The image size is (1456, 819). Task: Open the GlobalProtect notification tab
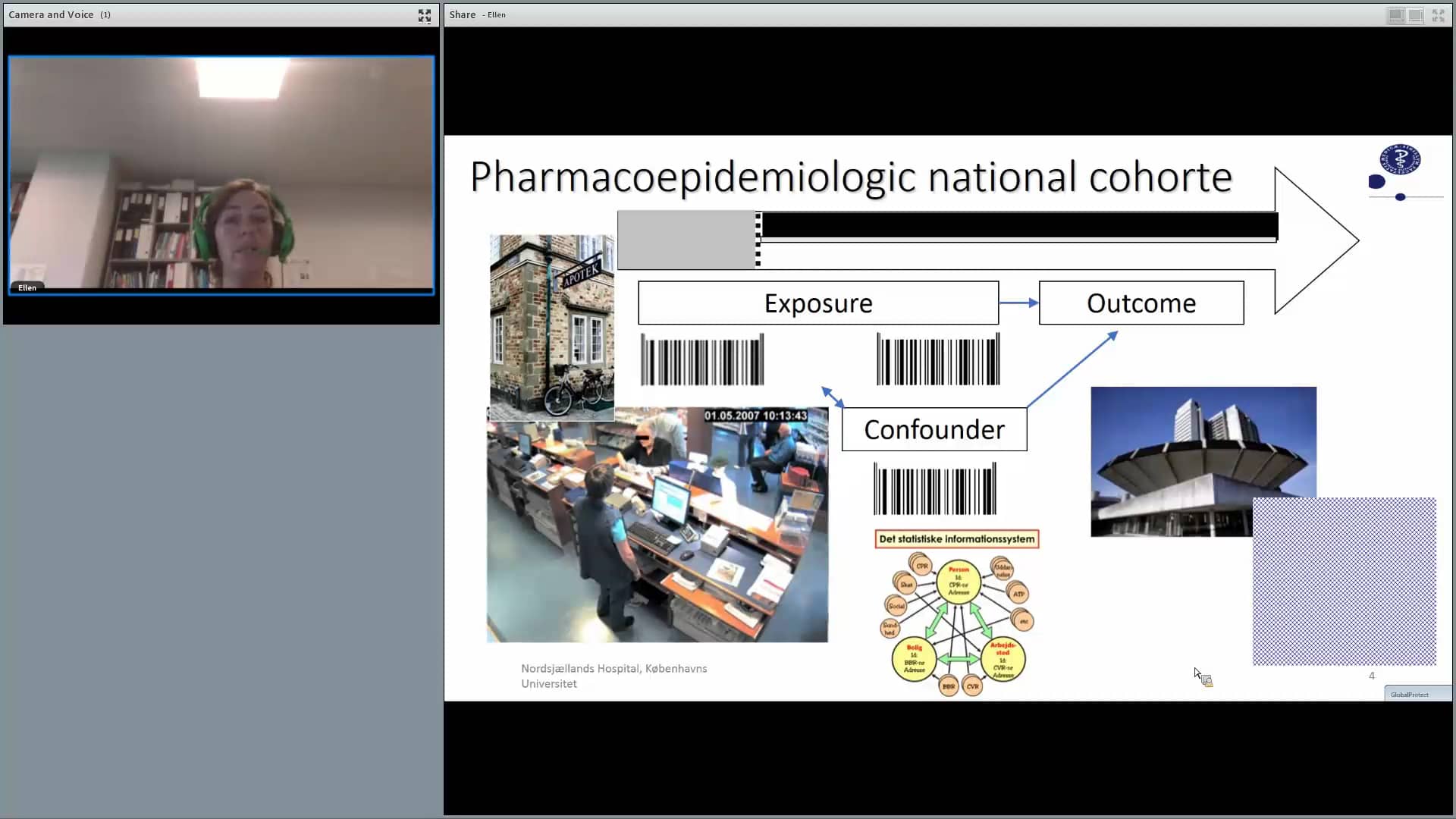[x=1417, y=694]
